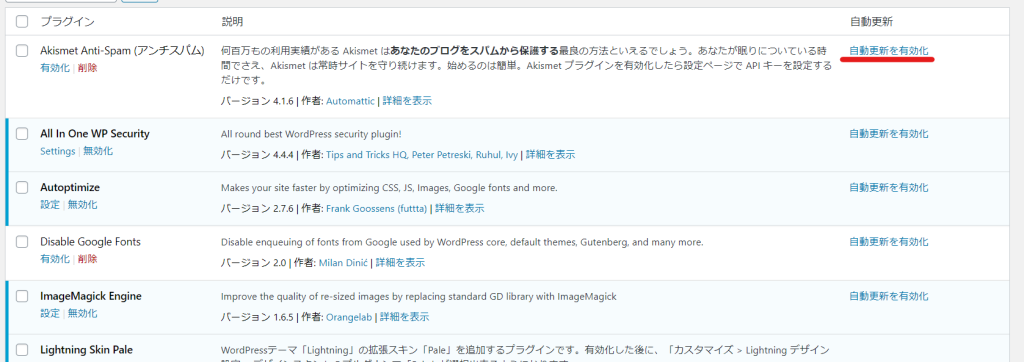Click the 'Improve the quality of re-sized images' description
Screen dimensions: 1024x362
(419, 297)
